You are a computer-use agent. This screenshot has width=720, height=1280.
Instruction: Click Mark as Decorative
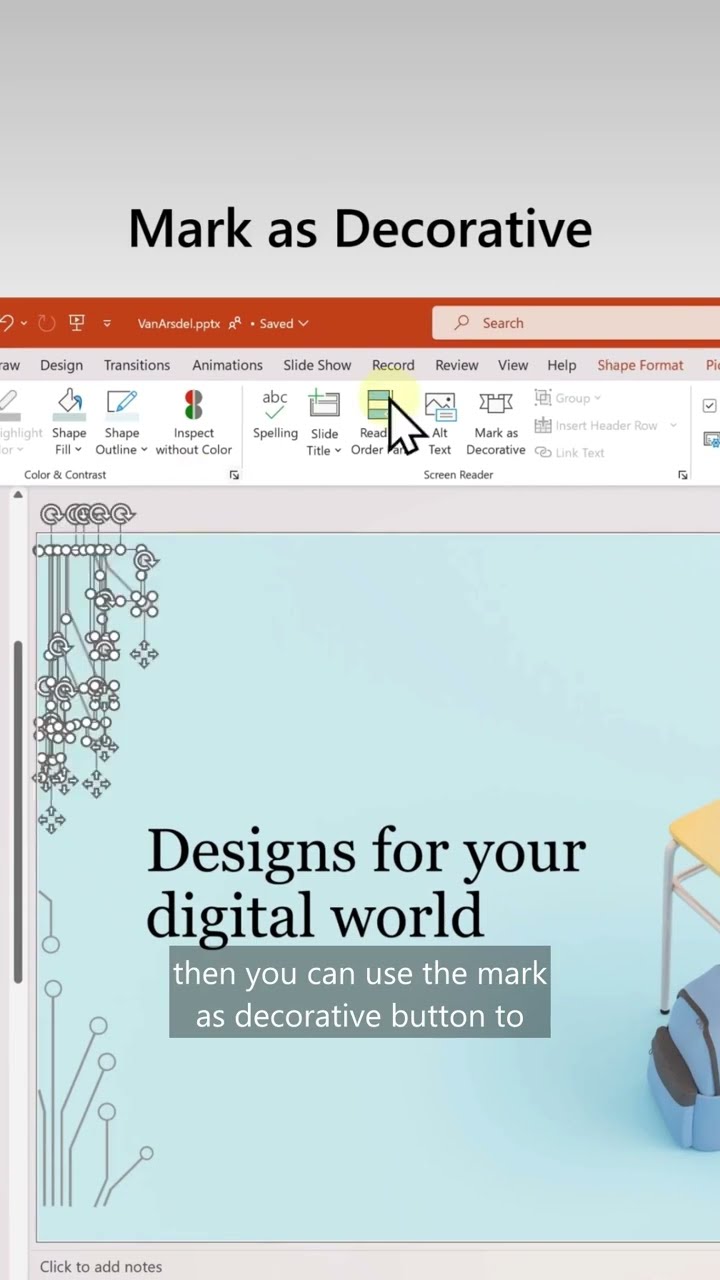coord(496,424)
